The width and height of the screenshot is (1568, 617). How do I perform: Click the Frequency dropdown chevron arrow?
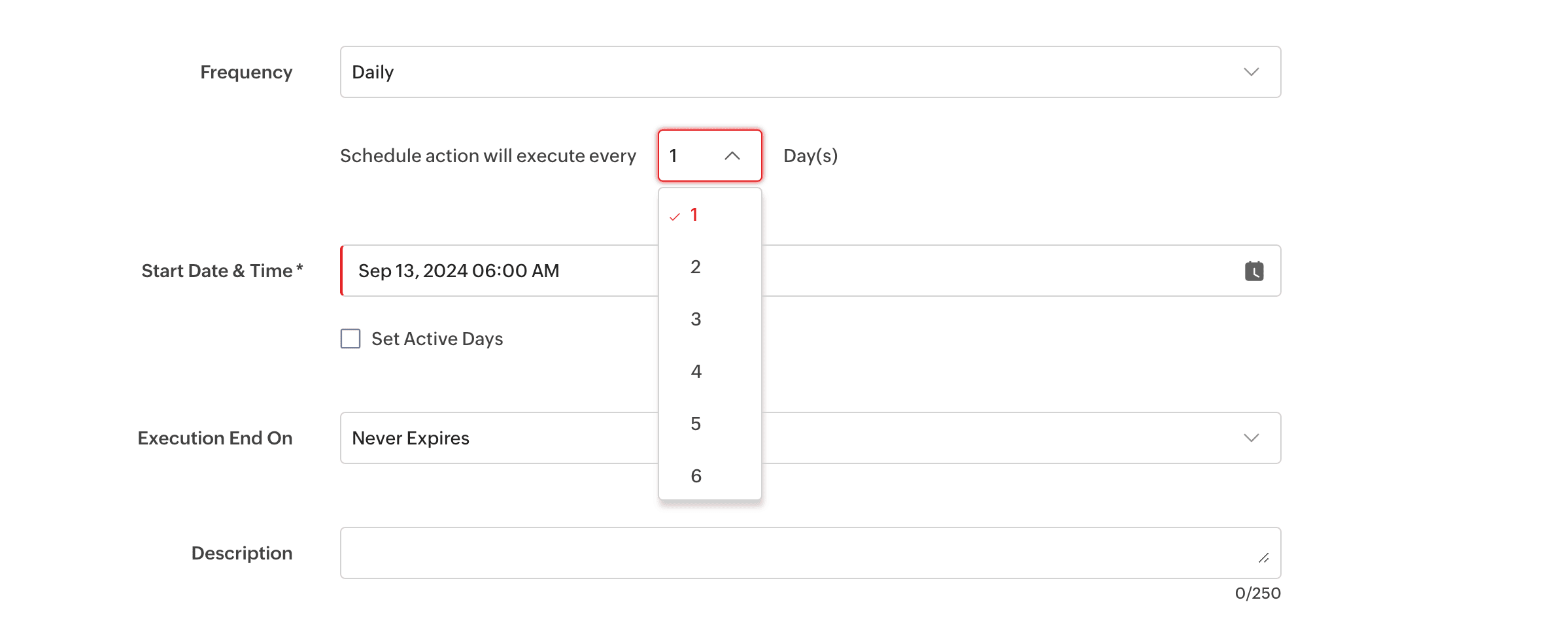tap(1251, 72)
